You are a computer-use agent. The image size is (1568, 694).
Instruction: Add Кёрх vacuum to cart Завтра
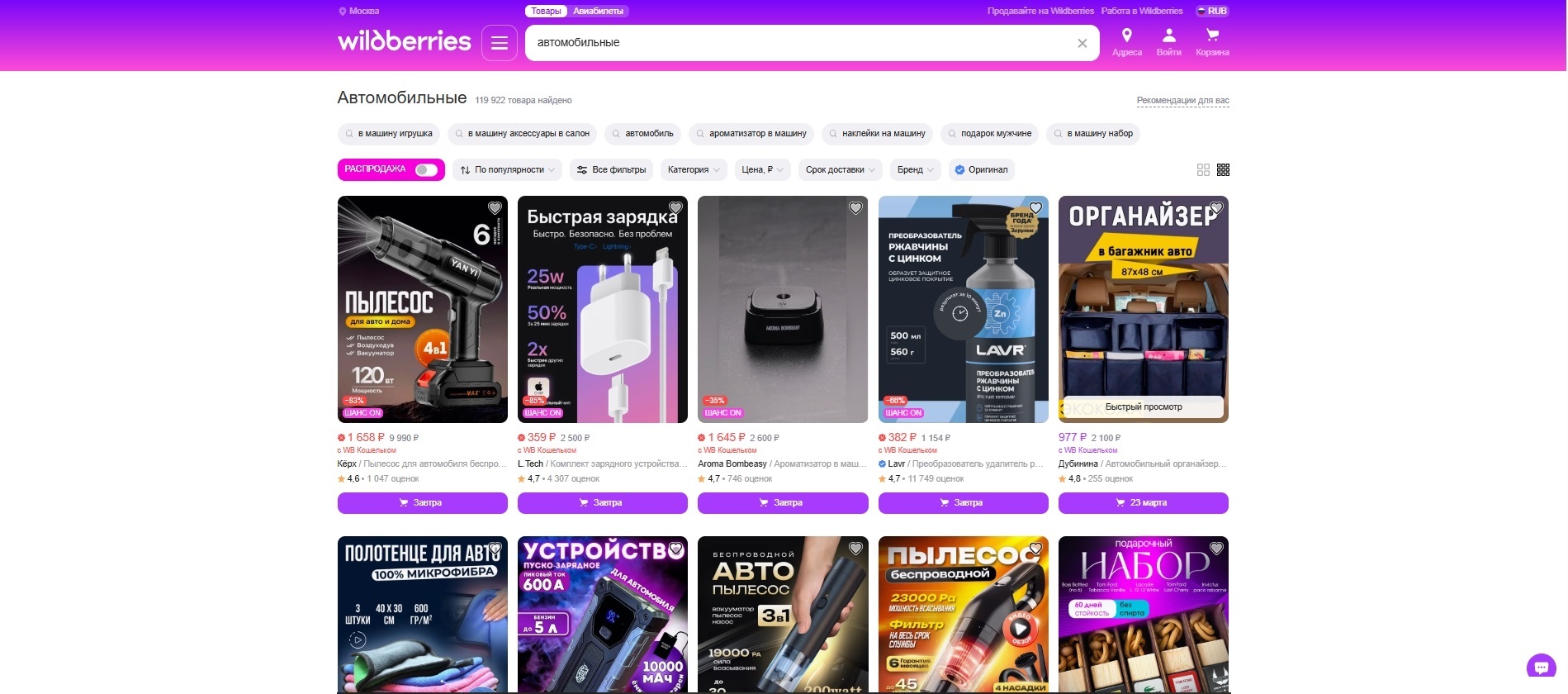(423, 502)
